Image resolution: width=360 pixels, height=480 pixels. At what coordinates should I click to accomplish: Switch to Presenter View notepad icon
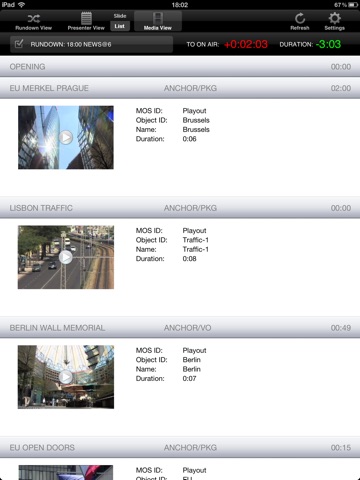click(x=86, y=18)
